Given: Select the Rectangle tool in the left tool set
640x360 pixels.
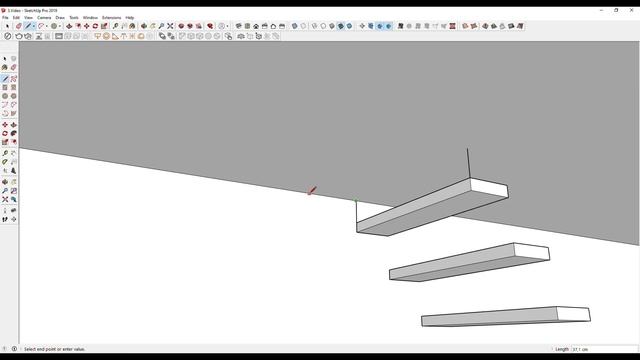Looking at the screenshot, I should click(5, 87).
